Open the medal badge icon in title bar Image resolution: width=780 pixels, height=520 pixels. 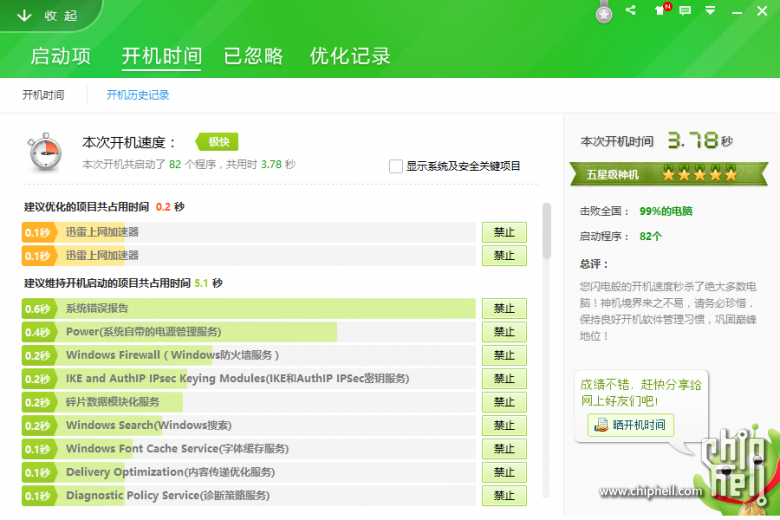point(604,12)
